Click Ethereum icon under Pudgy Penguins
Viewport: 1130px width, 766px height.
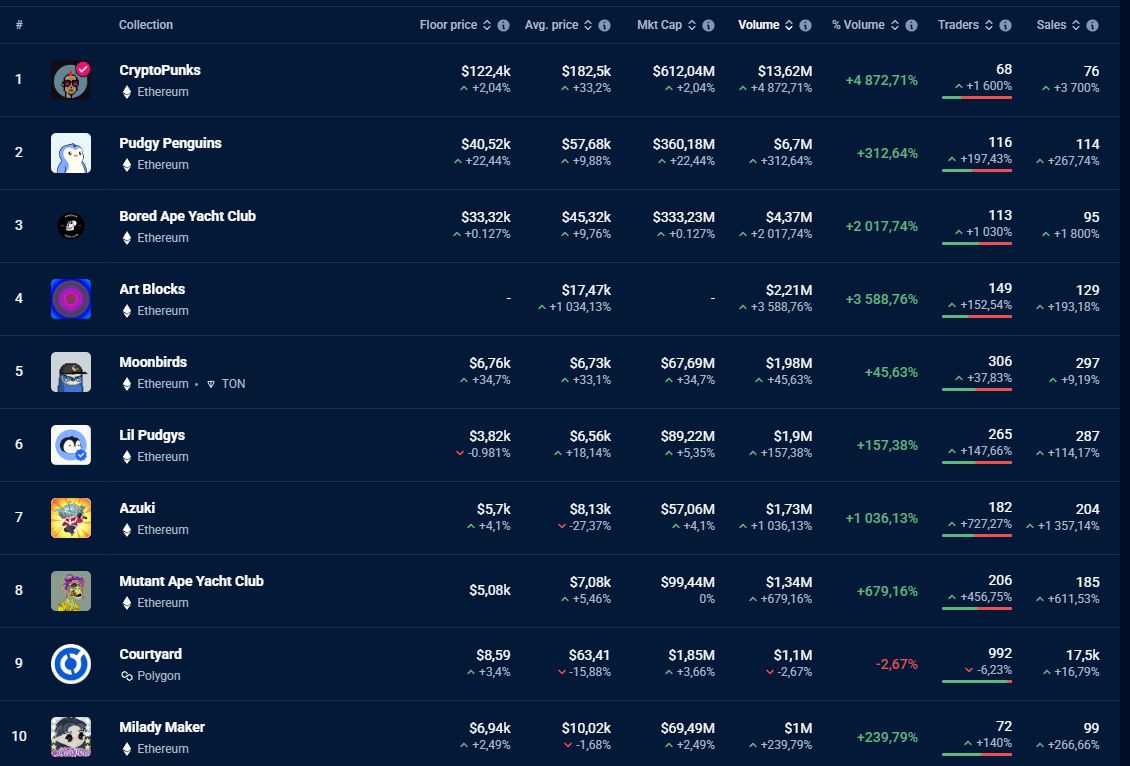127,164
